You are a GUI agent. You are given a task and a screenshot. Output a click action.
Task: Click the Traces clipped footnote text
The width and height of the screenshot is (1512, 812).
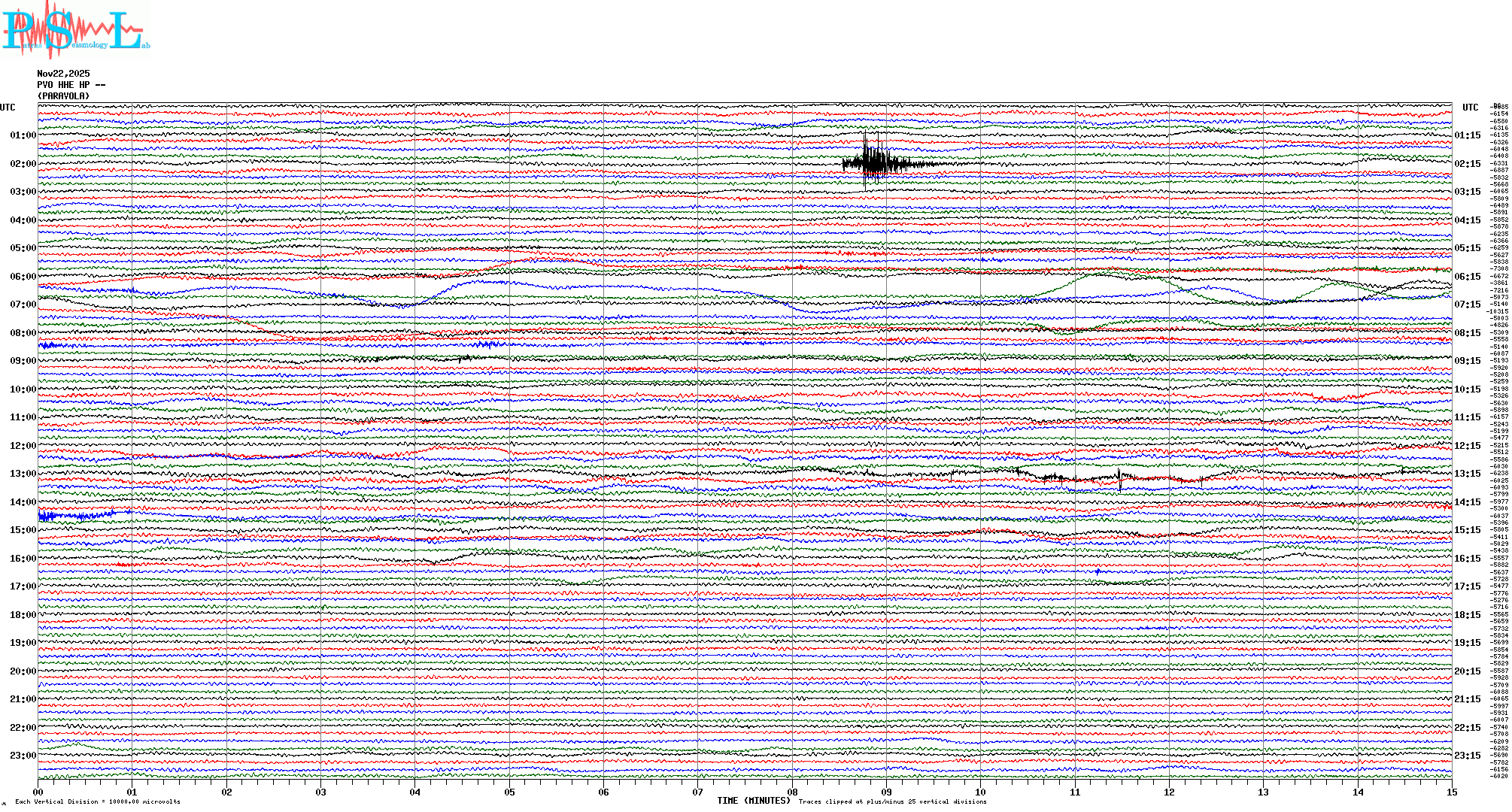(892, 801)
